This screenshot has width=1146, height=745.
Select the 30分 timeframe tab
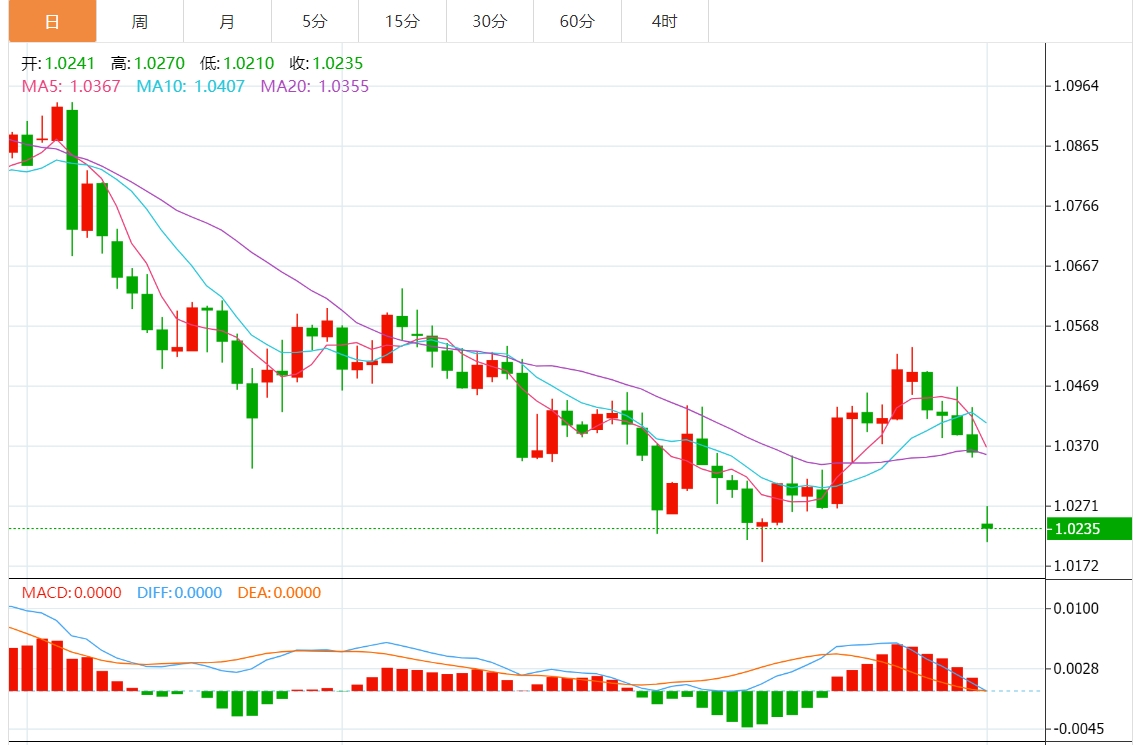489,21
